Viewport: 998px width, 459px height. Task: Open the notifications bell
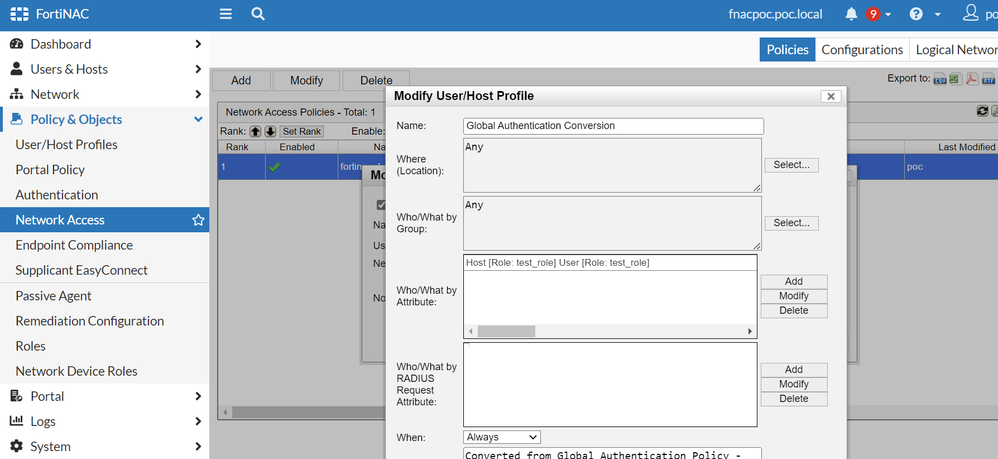pyautogui.click(x=852, y=14)
